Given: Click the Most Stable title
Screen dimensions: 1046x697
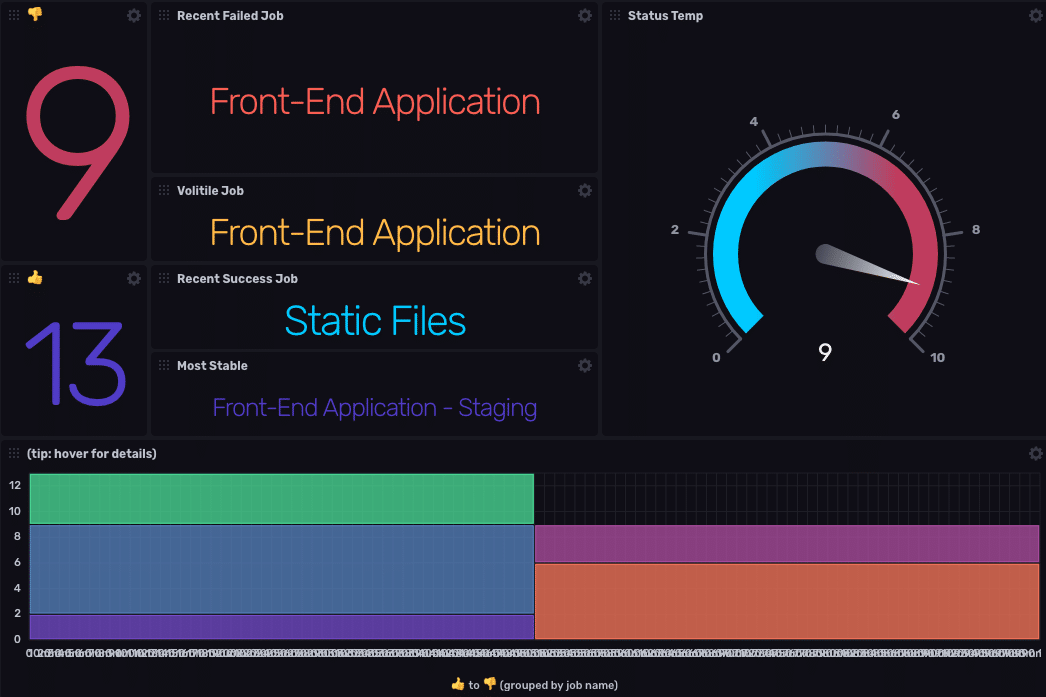Looking at the screenshot, I should [x=212, y=366].
